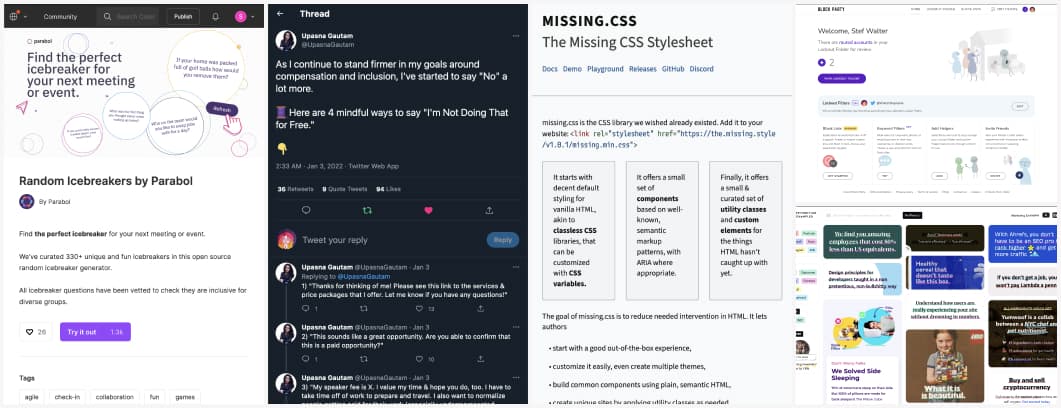Select the check-in tag

(x=68, y=397)
